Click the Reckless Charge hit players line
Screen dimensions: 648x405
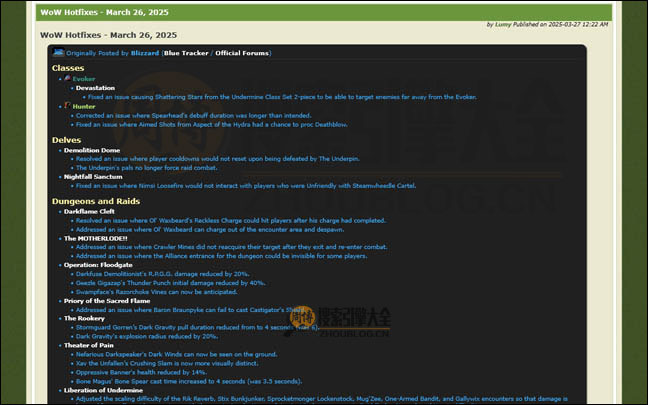(231, 220)
